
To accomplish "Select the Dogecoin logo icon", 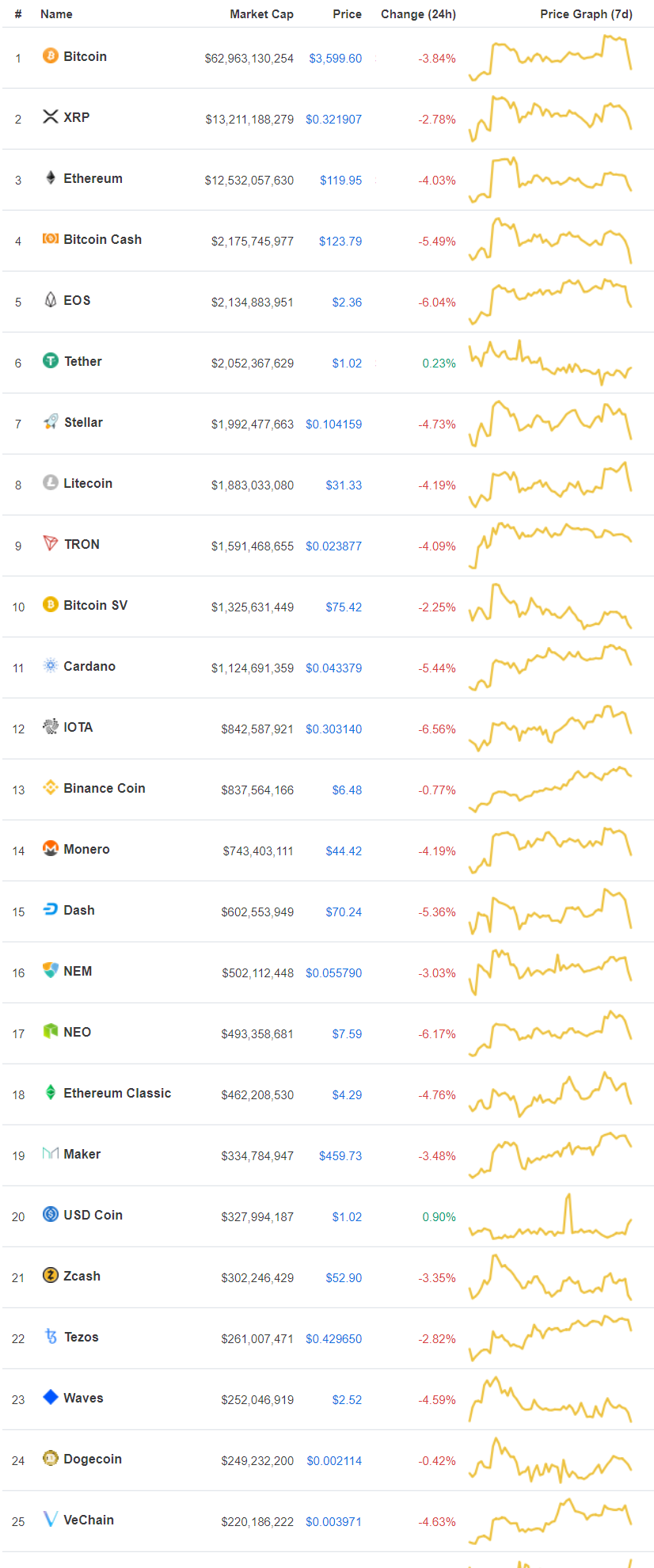I will tap(49, 1459).
